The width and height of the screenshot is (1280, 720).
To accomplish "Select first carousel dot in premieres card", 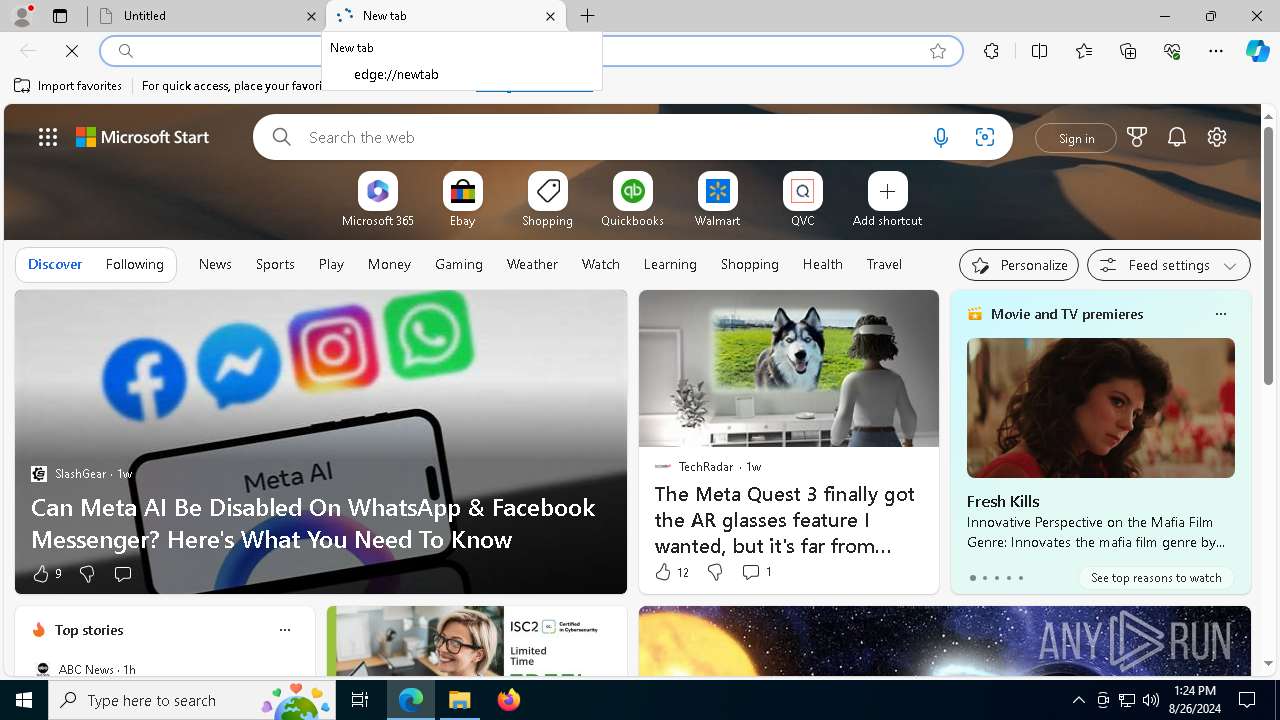I will pyautogui.click(x=973, y=578).
